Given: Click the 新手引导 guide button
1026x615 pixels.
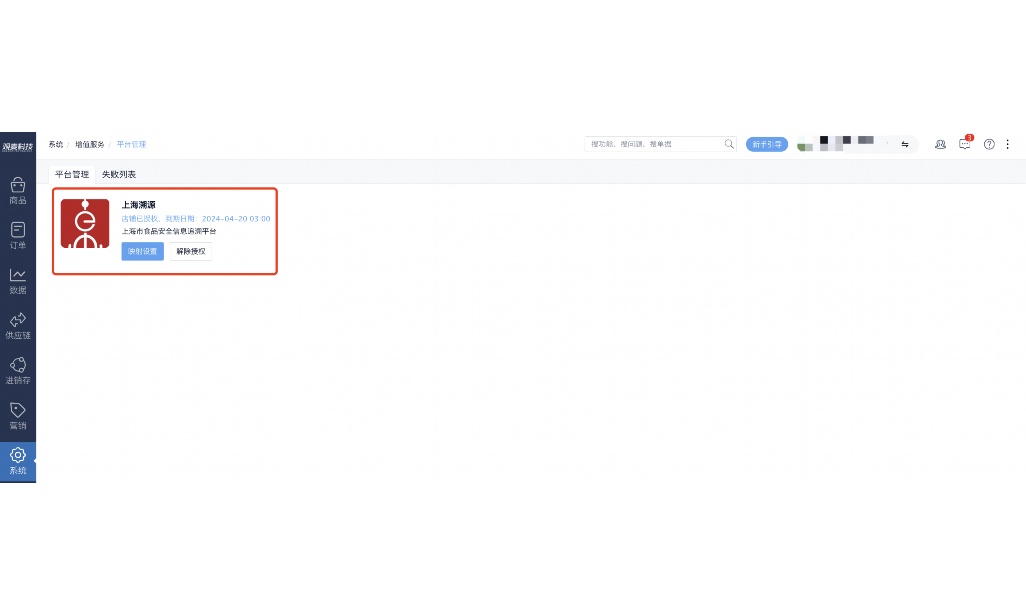Looking at the screenshot, I should click(x=767, y=144).
